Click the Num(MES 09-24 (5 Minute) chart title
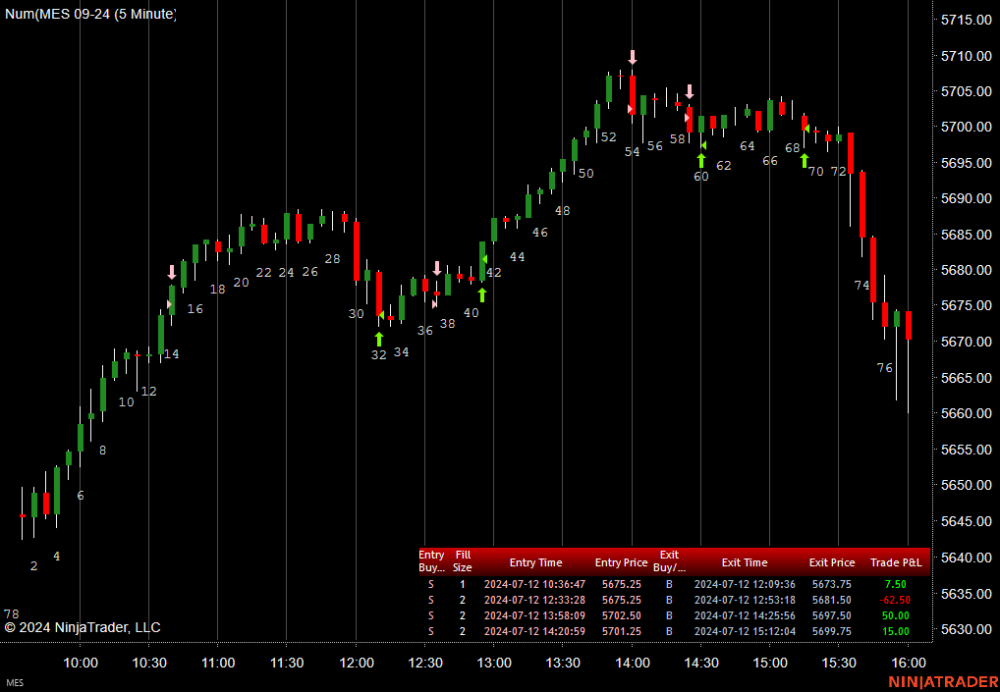Image resolution: width=1000 pixels, height=692 pixels. click(x=90, y=14)
